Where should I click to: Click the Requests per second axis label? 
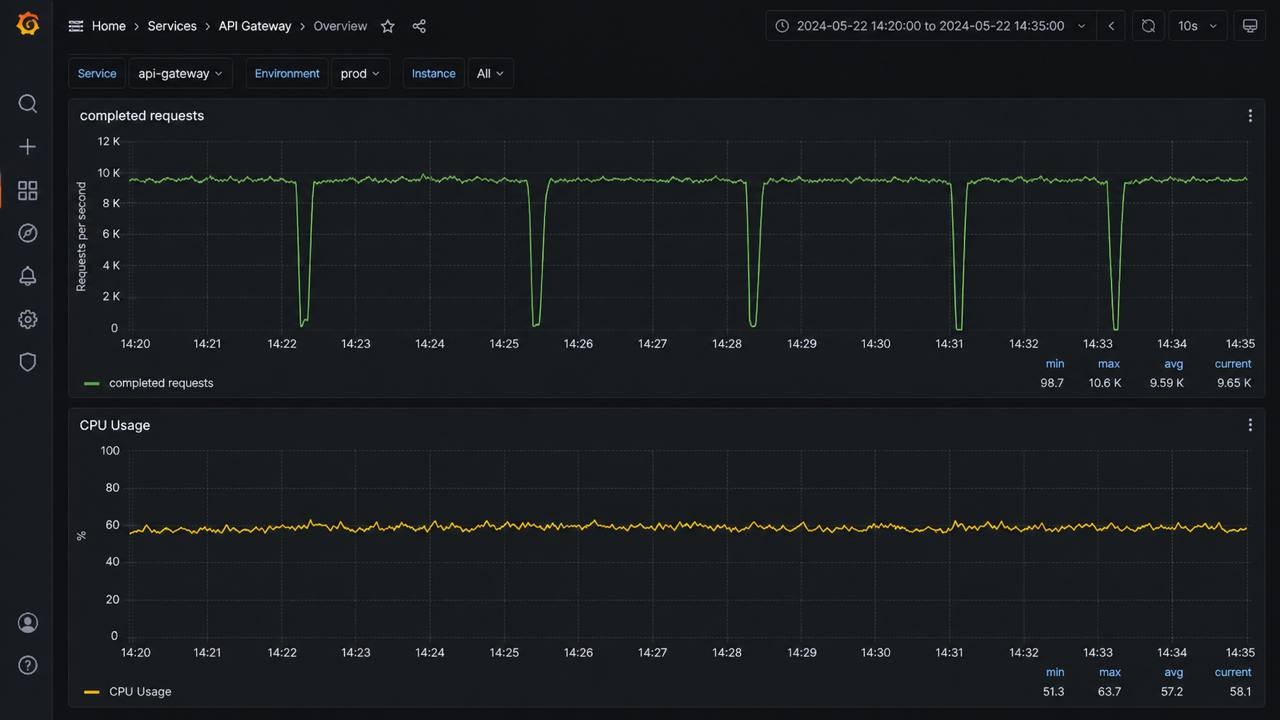[82, 236]
